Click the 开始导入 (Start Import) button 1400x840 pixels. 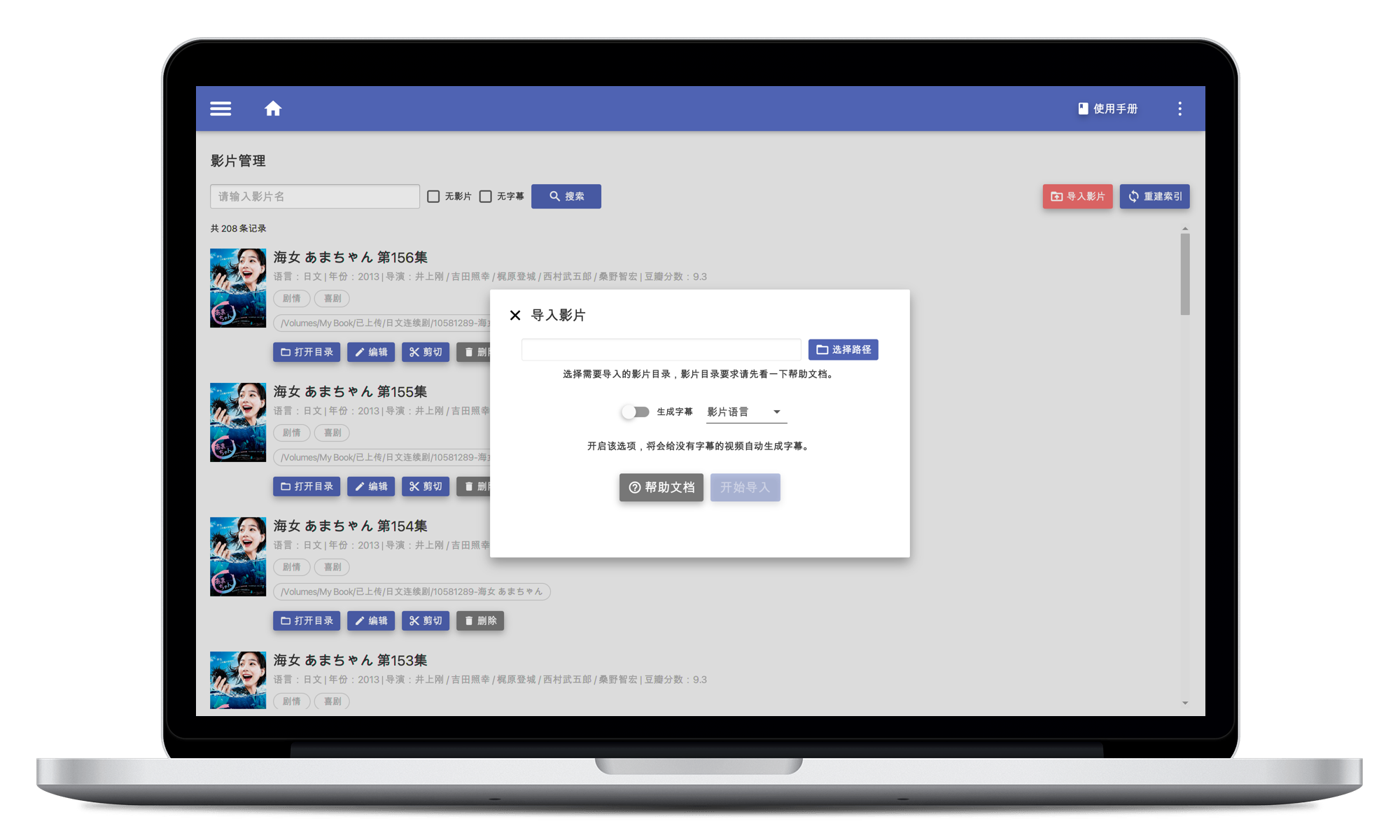pos(745,487)
